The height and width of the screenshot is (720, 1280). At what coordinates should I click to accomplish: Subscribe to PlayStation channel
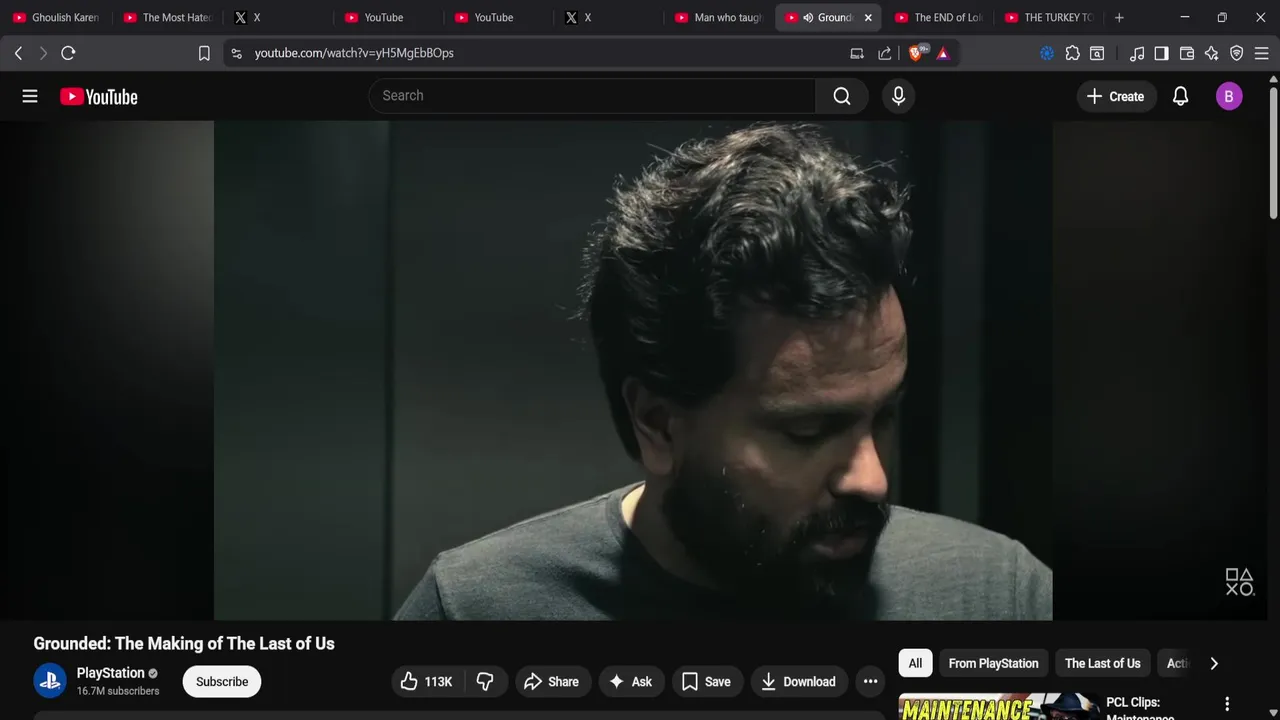[x=222, y=682]
